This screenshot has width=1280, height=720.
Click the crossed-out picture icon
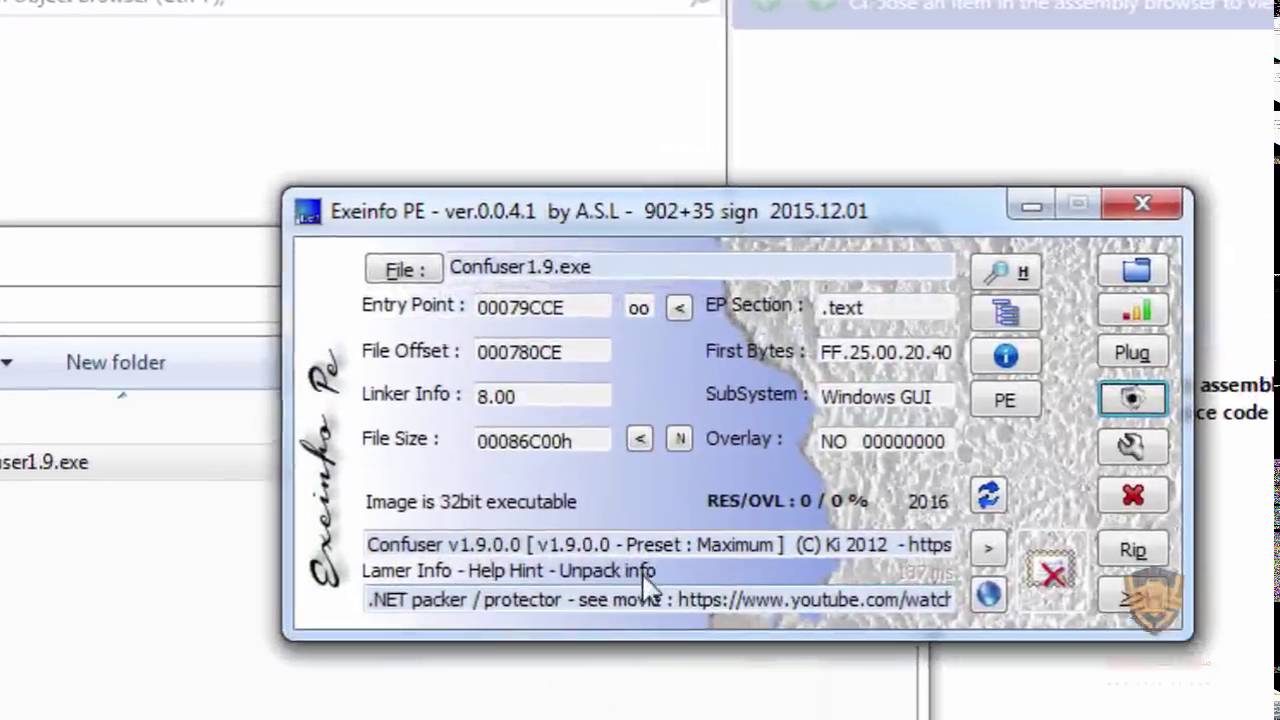pyautogui.click(x=1051, y=573)
